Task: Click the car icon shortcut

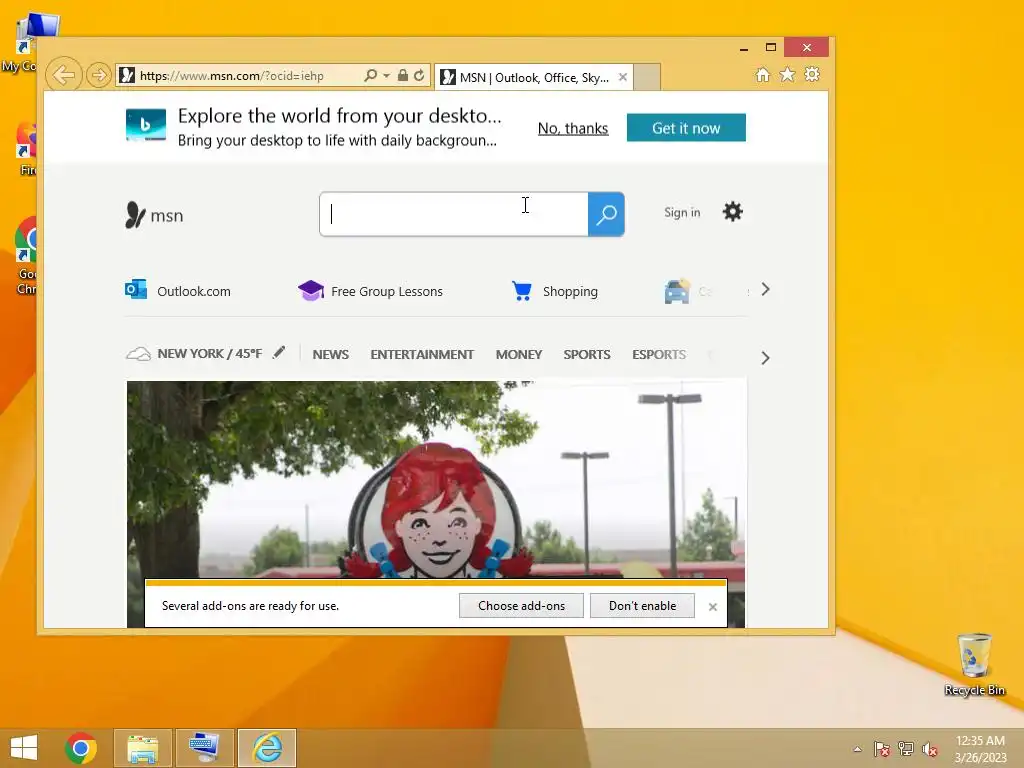Action: [x=677, y=291]
